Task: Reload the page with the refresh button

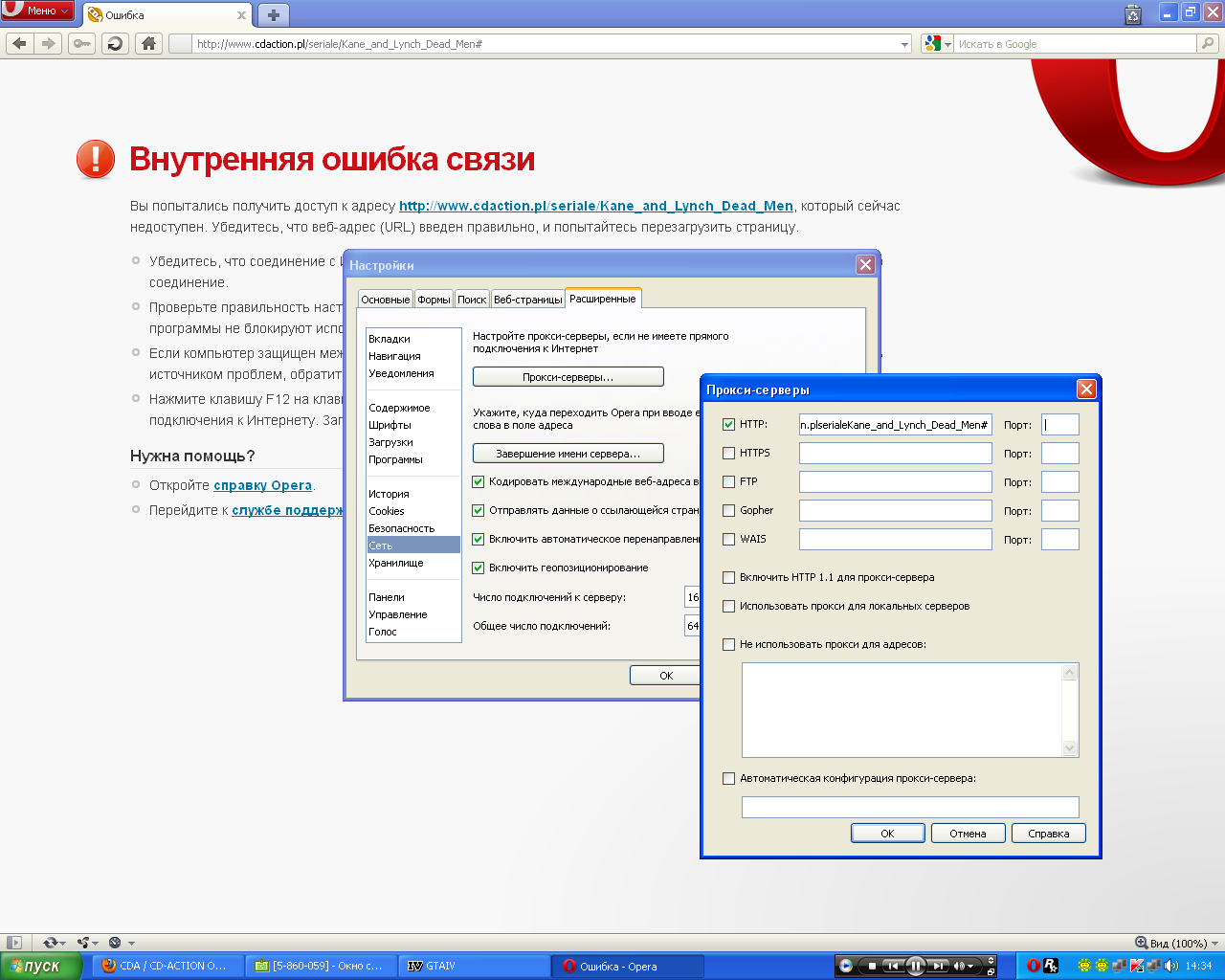Action: click(x=115, y=43)
